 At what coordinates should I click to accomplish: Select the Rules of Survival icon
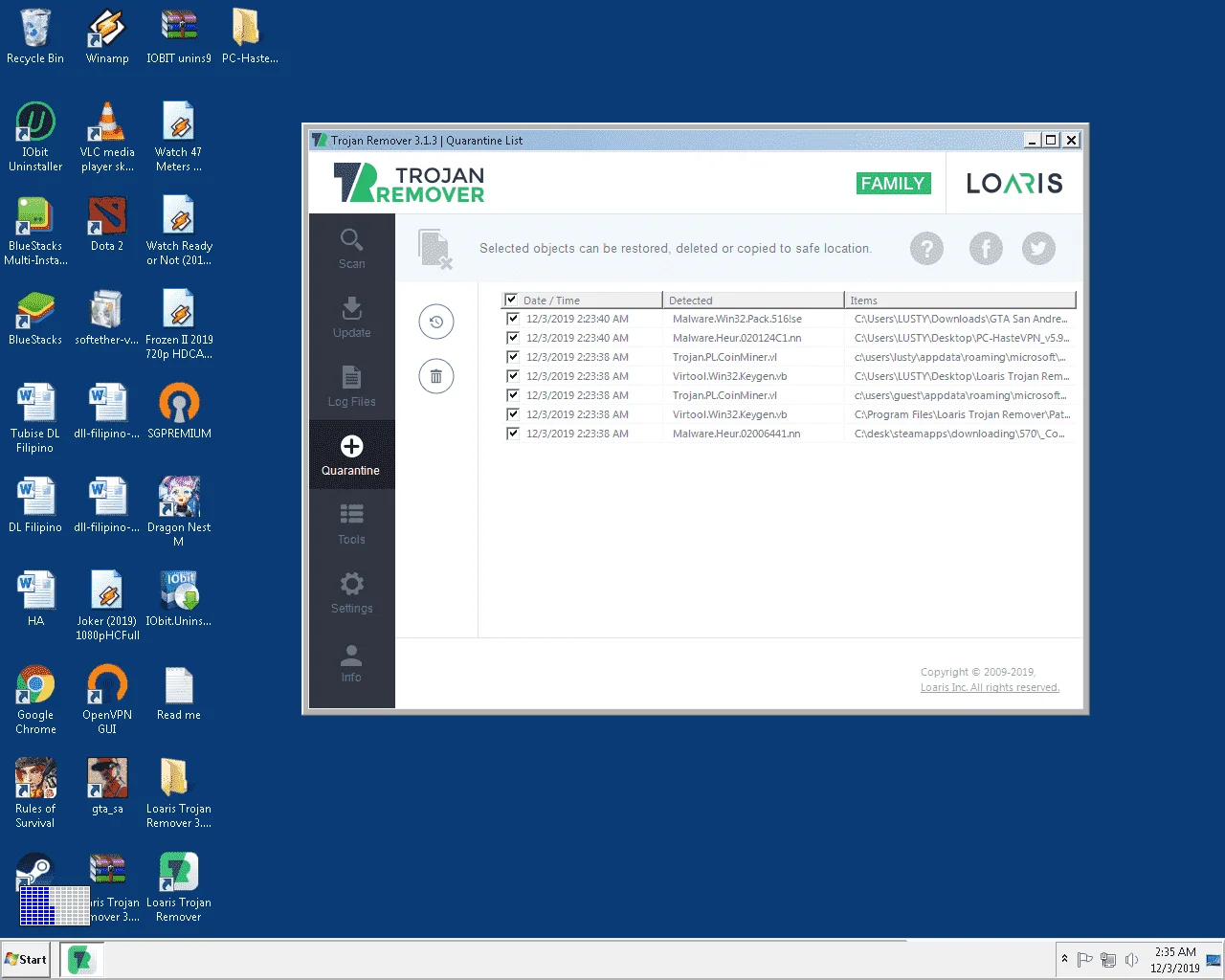[35, 793]
